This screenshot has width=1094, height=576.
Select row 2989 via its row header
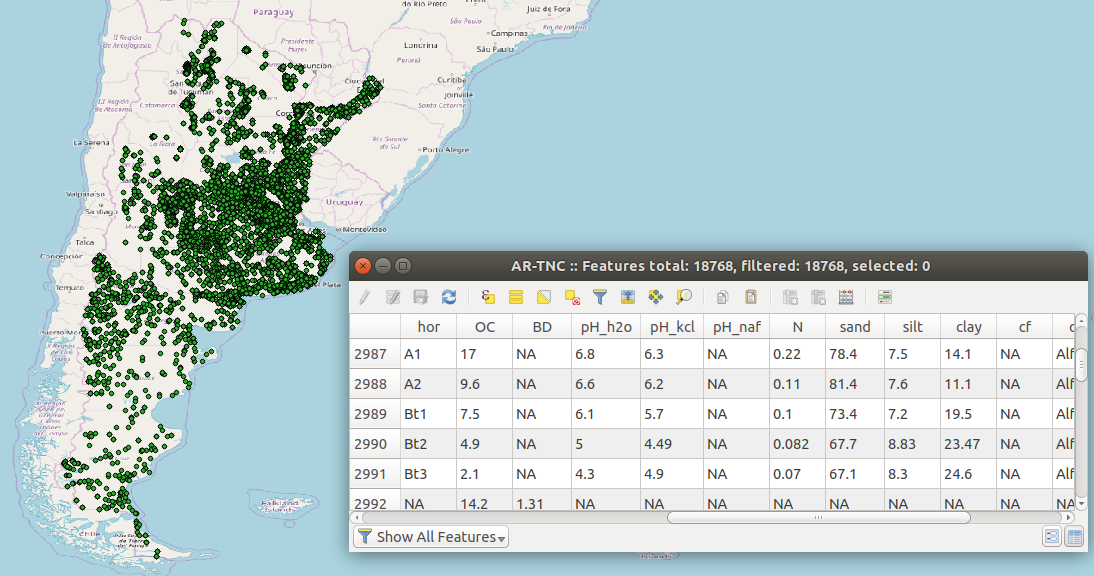point(373,414)
